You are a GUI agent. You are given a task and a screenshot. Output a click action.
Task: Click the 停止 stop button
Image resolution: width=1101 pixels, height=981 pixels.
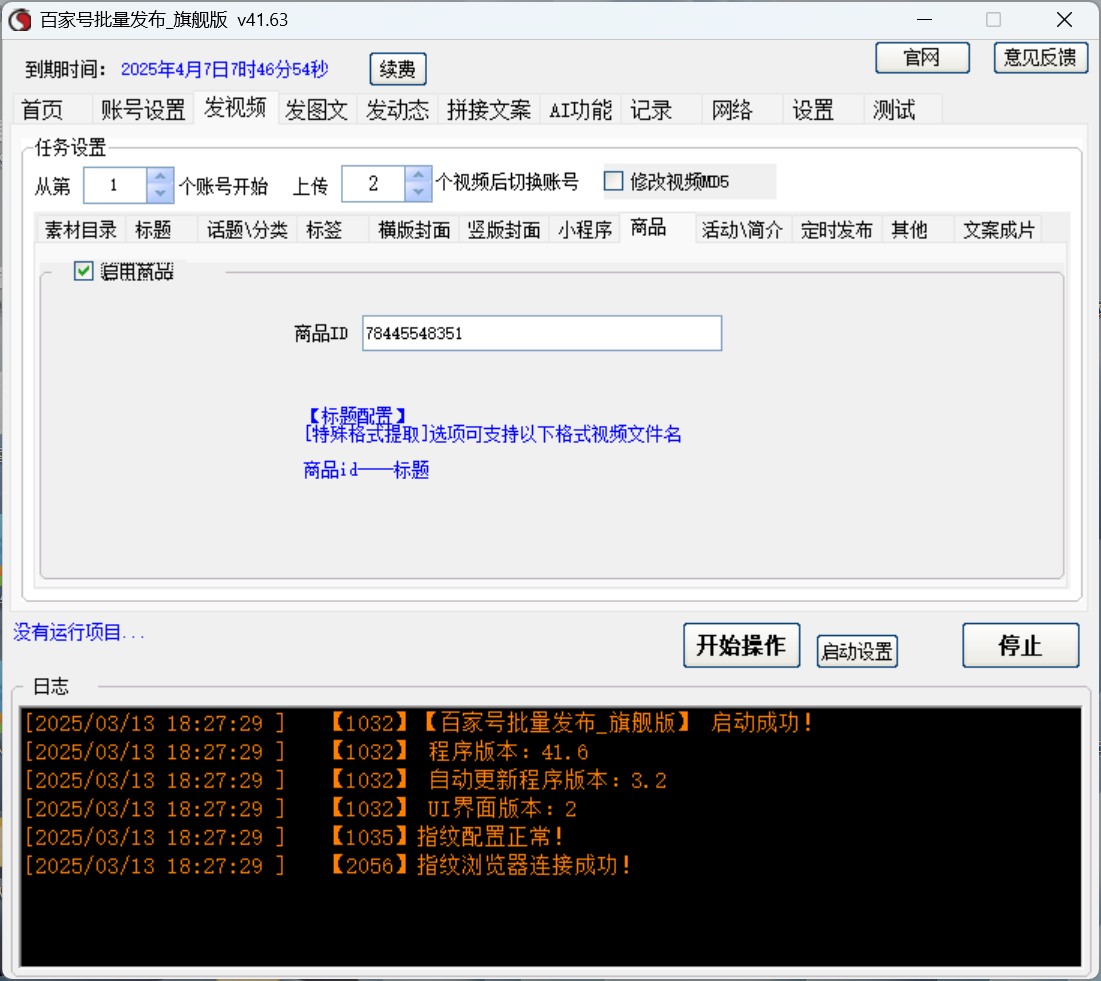[x=1020, y=645]
